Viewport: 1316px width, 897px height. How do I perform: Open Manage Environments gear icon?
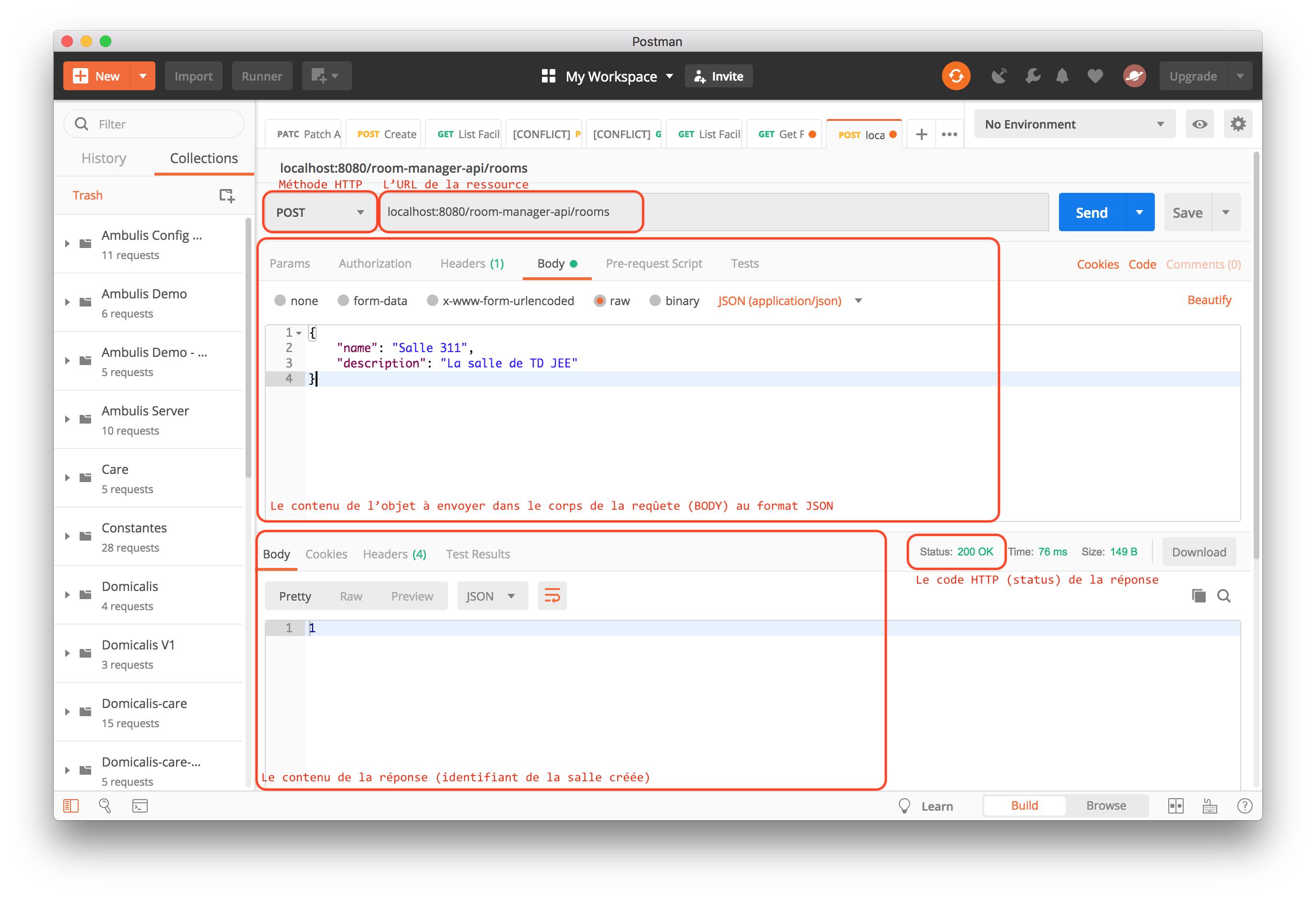tap(1238, 124)
